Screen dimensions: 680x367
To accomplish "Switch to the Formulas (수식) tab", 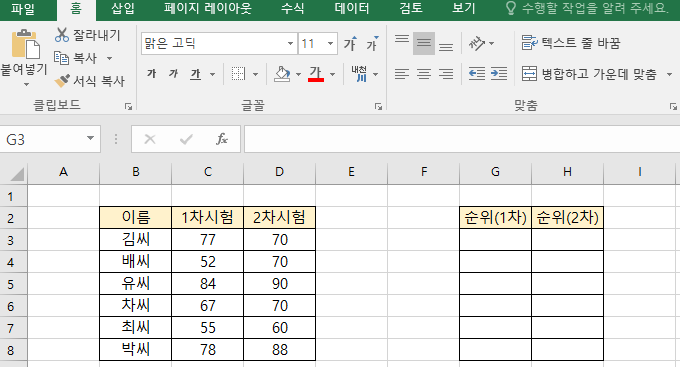I will click(292, 9).
